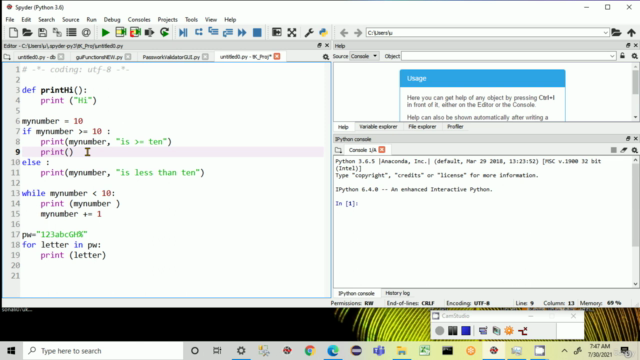This screenshot has height=360, width=640.
Task: Expand the Object combo box dropdown
Action: [612, 56]
